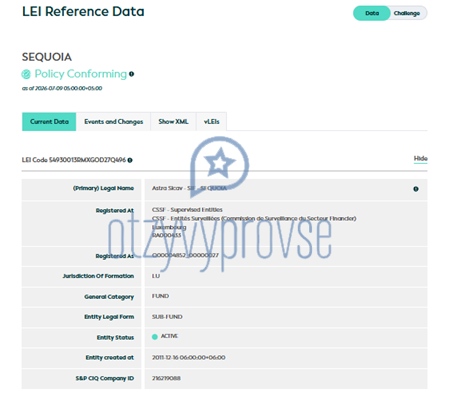
Task: Switch toggle to Data view
Action: point(372,13)
